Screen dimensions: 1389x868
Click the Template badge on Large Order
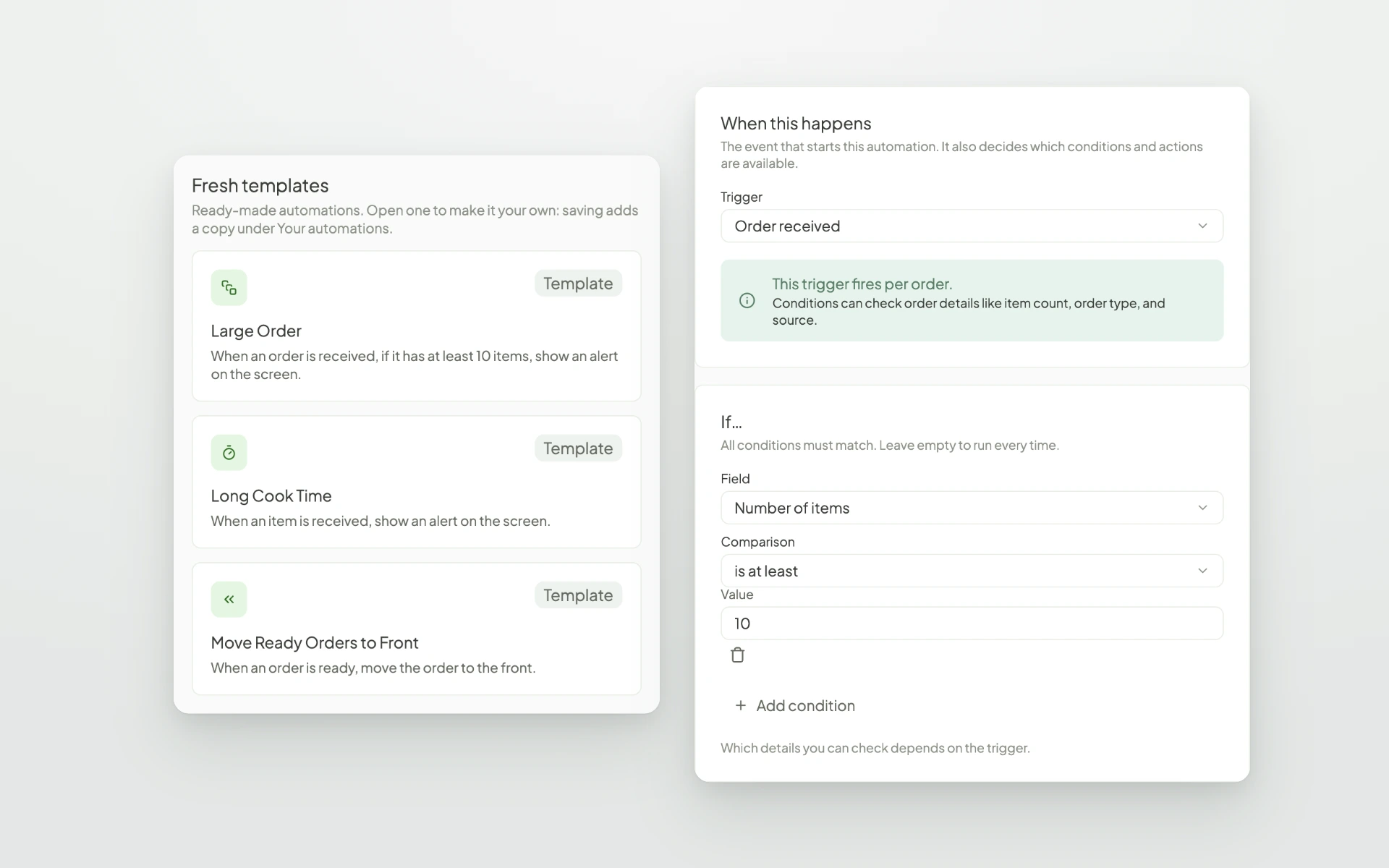(578, 284)
